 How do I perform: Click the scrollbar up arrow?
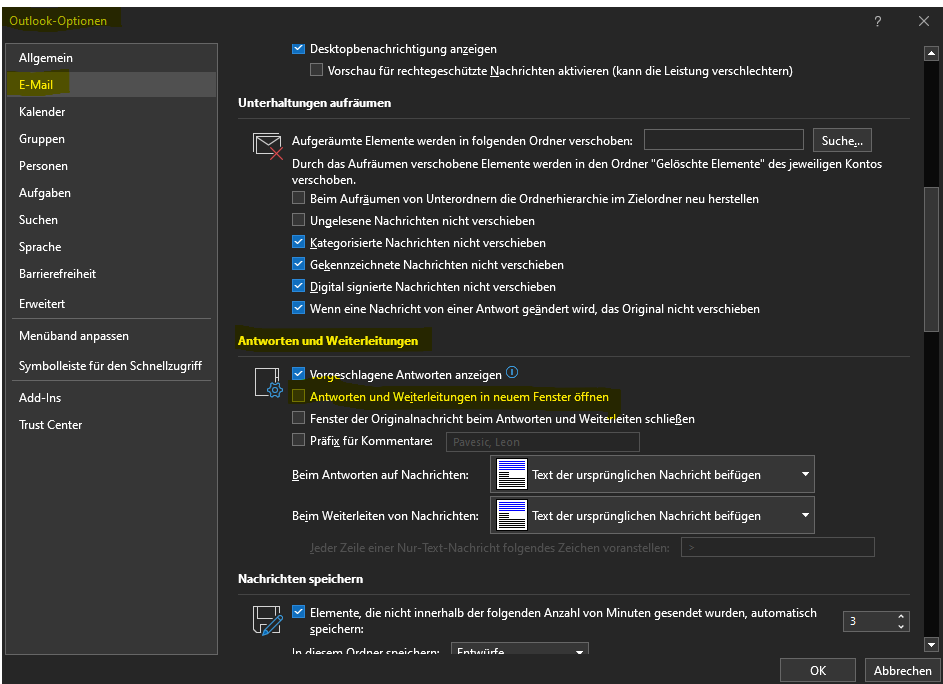(931, 54)
